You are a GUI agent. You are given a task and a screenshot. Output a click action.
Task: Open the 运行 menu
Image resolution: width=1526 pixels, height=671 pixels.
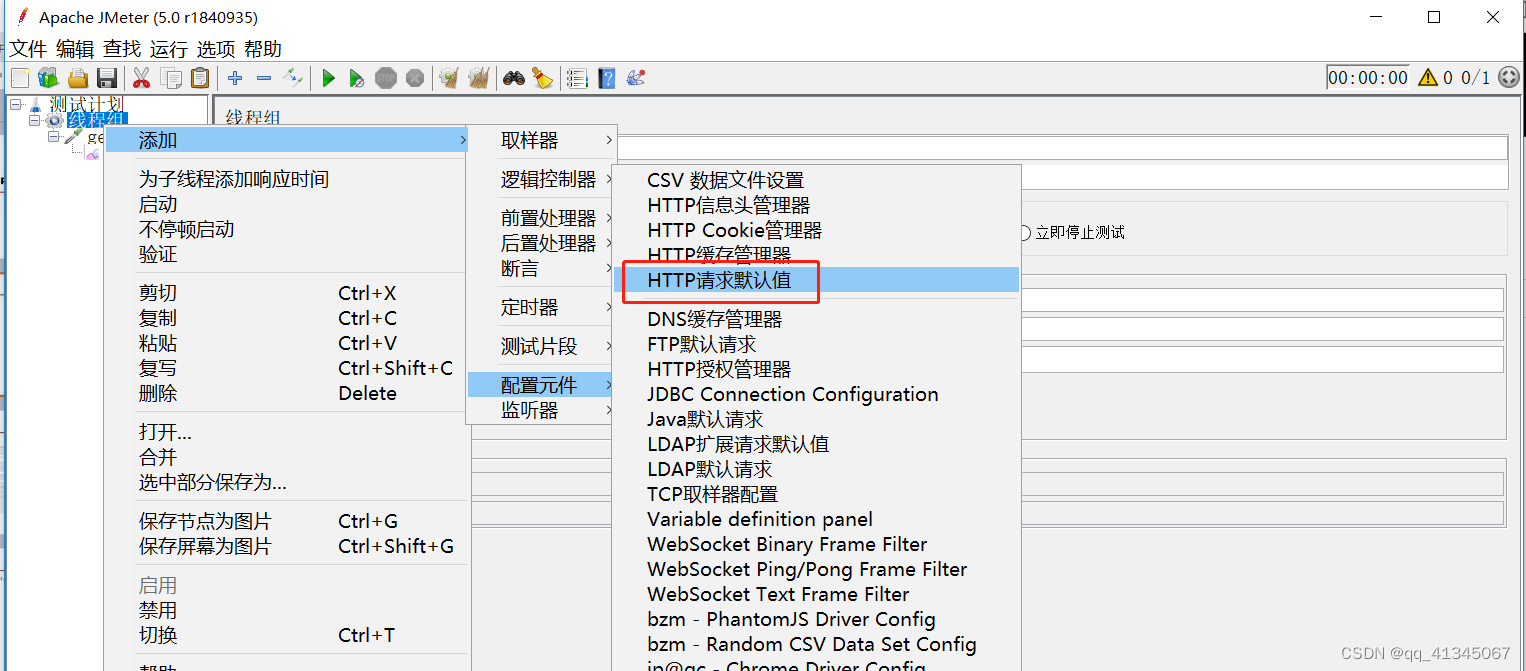[169, 49]
